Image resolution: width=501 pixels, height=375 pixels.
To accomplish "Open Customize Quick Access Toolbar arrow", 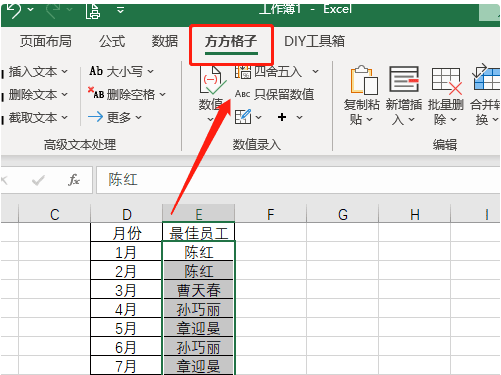I will pos(121,10).
